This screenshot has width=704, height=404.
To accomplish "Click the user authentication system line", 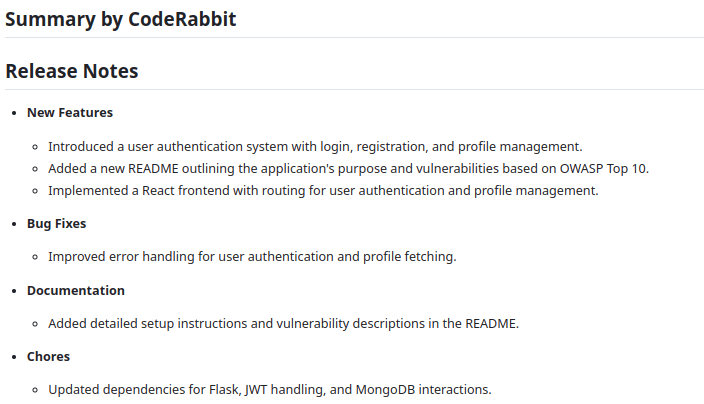I will (x=315, y=146).
